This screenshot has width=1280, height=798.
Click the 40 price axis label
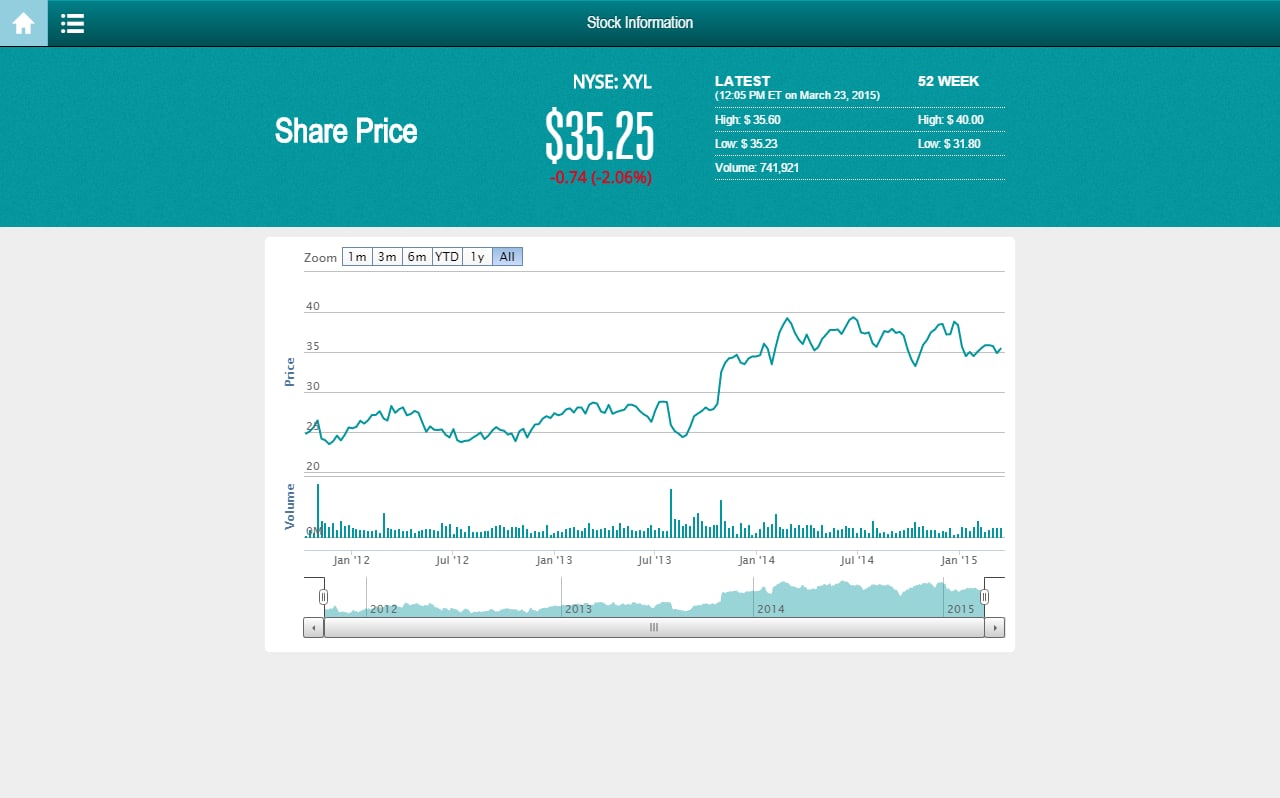pyautogui.click(x=313, y=306)
